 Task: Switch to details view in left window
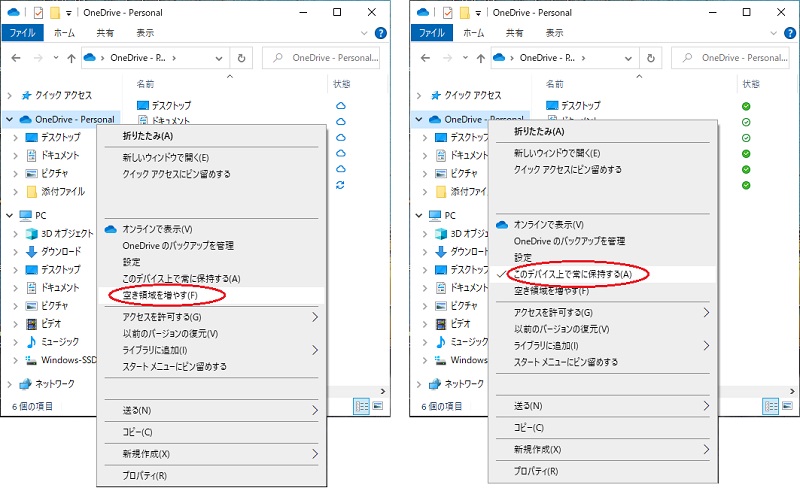(361, 406)
